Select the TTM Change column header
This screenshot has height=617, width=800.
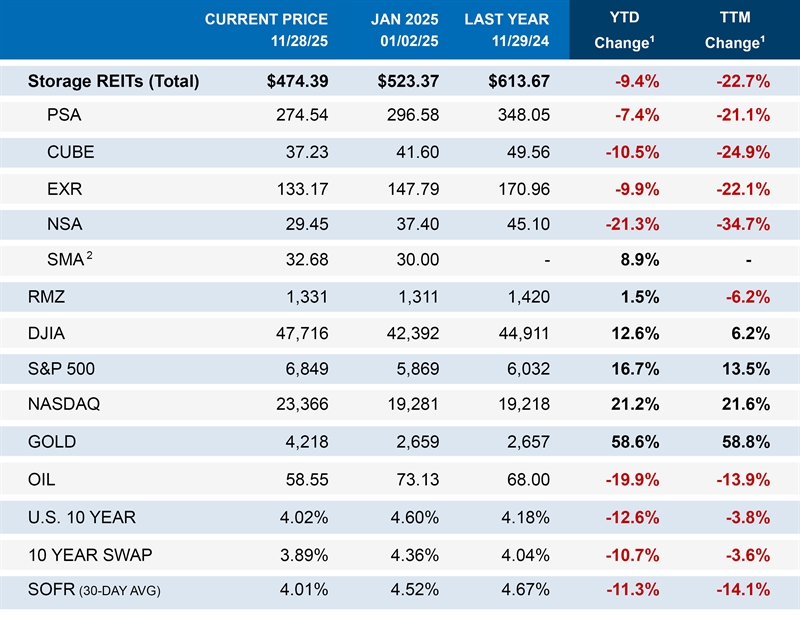click(x=735, y=30)
